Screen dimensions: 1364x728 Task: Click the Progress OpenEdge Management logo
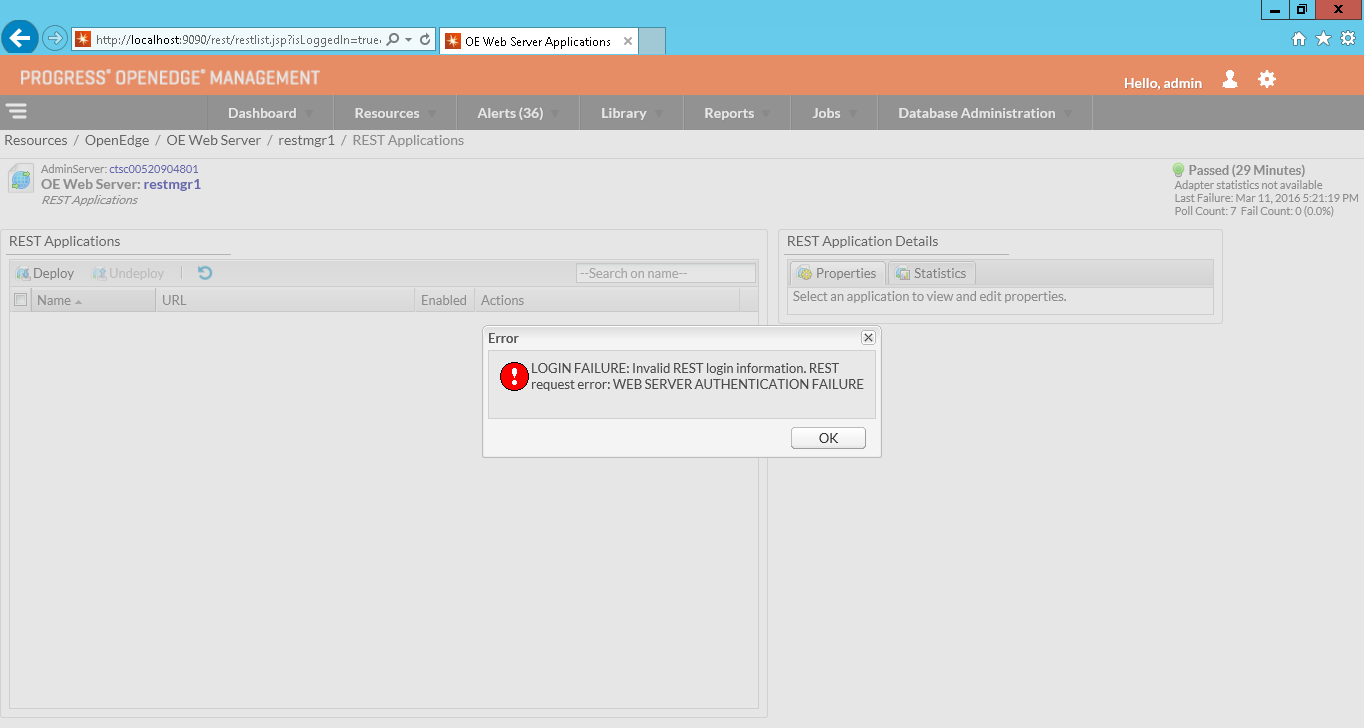tap(170, 78)
